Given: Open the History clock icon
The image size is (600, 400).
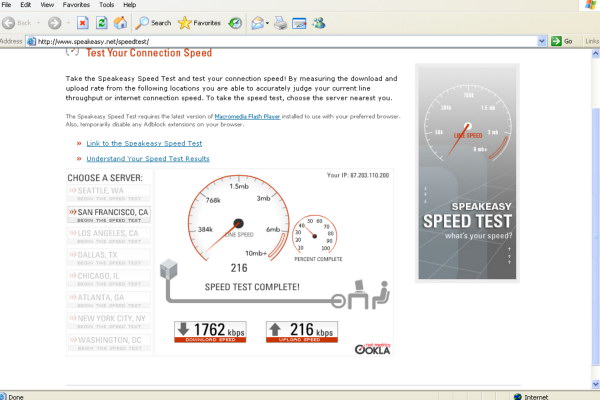Looking at the screenshot, I should pos(235,23).
